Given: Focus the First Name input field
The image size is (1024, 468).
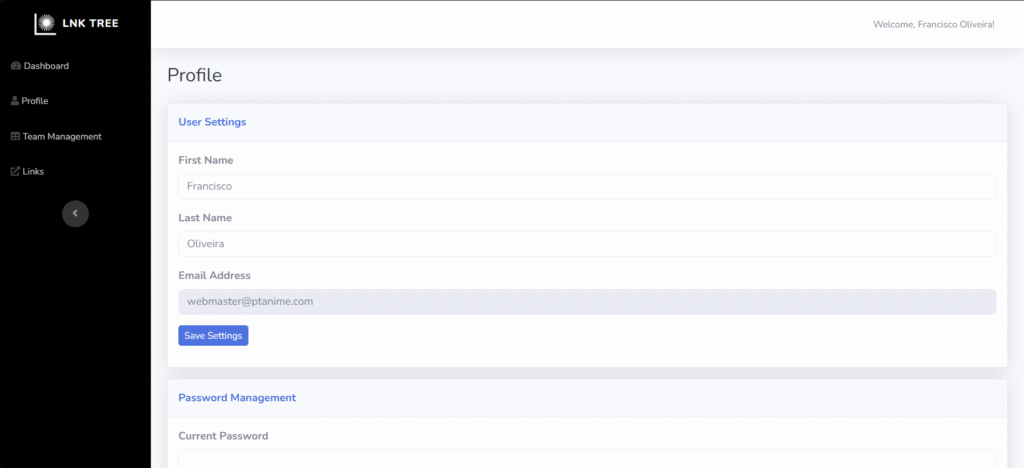Looking at the screenshot, I should [x=587, y=186].
